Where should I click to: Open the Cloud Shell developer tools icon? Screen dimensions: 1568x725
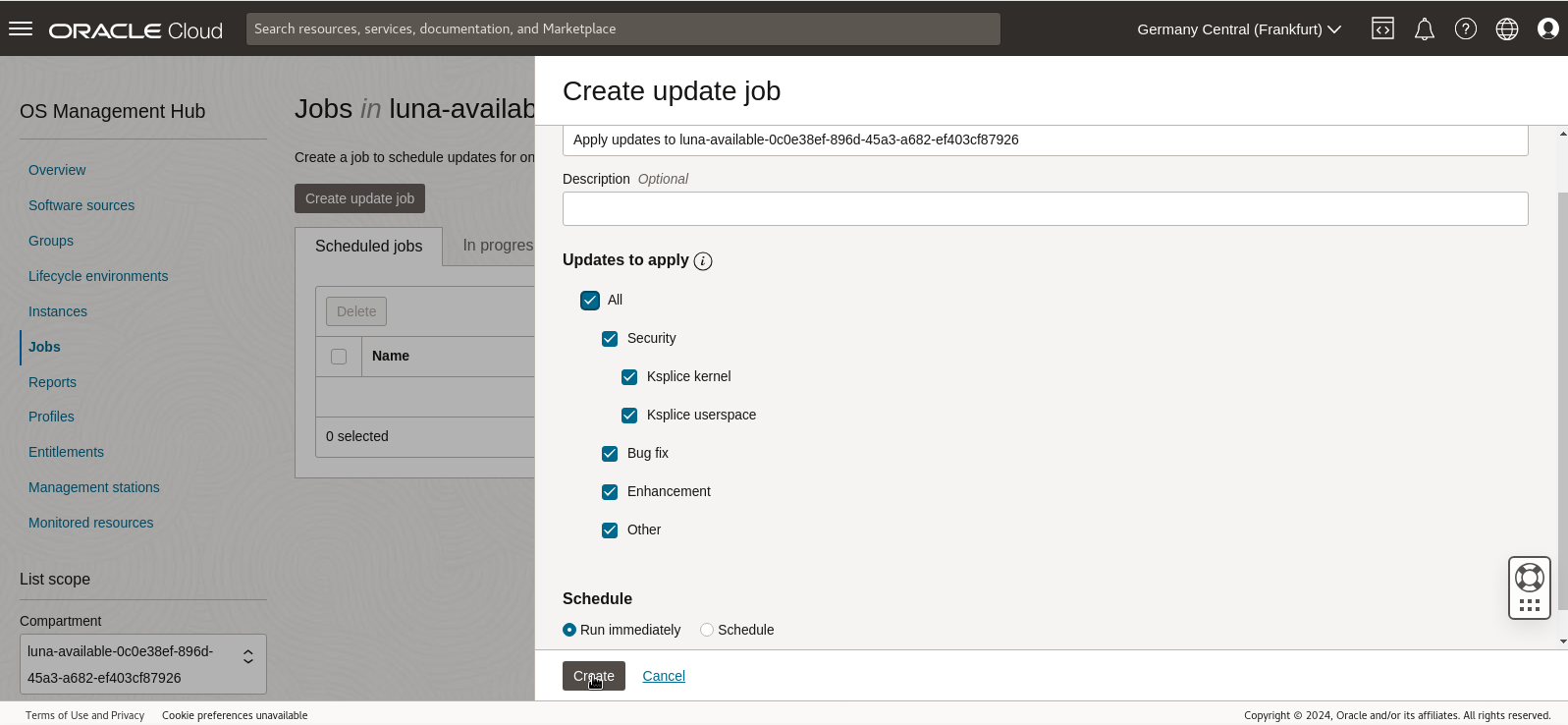click(1382, 28)
